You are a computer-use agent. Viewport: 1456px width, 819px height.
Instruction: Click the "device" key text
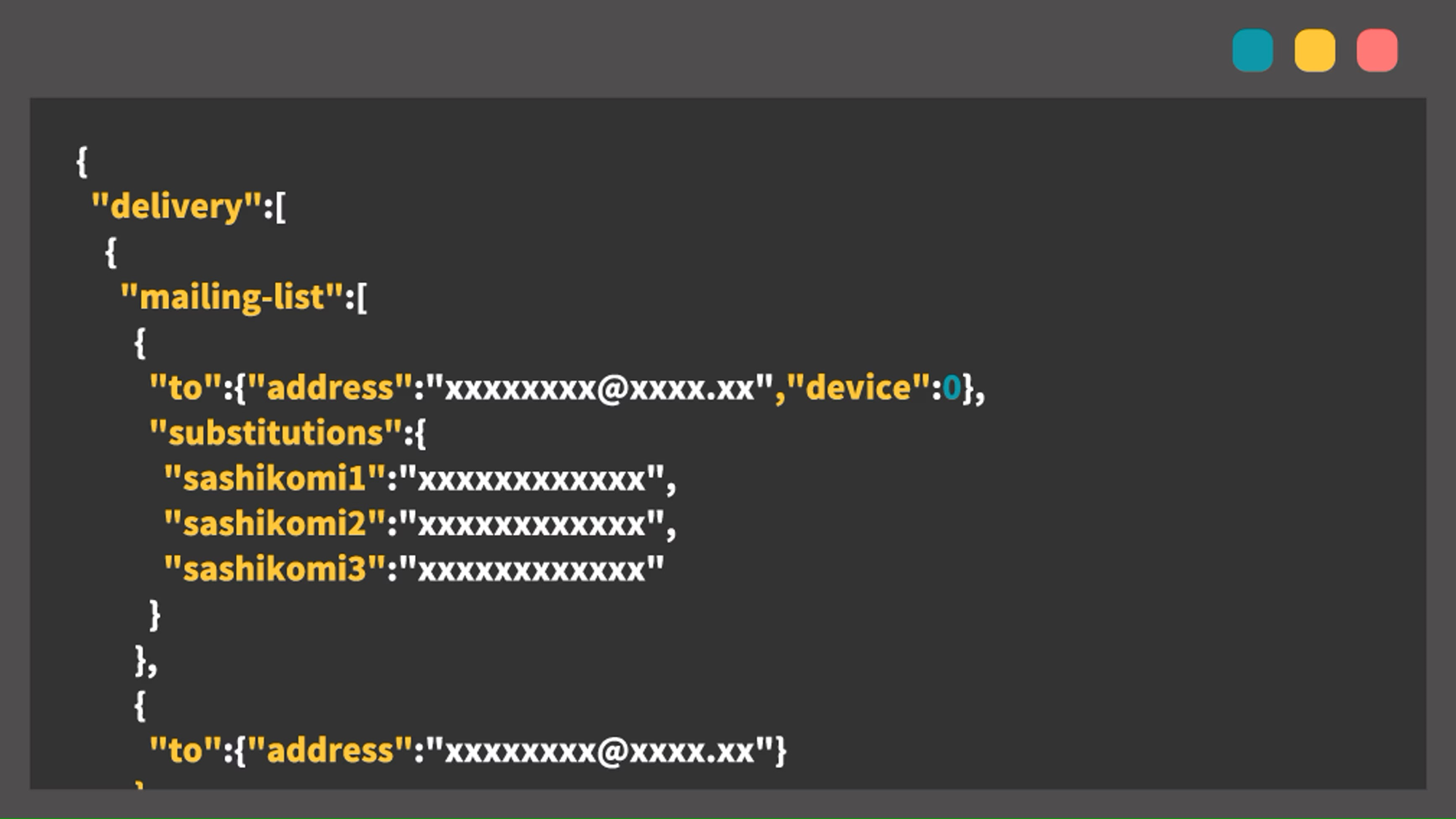pos(858,388)
